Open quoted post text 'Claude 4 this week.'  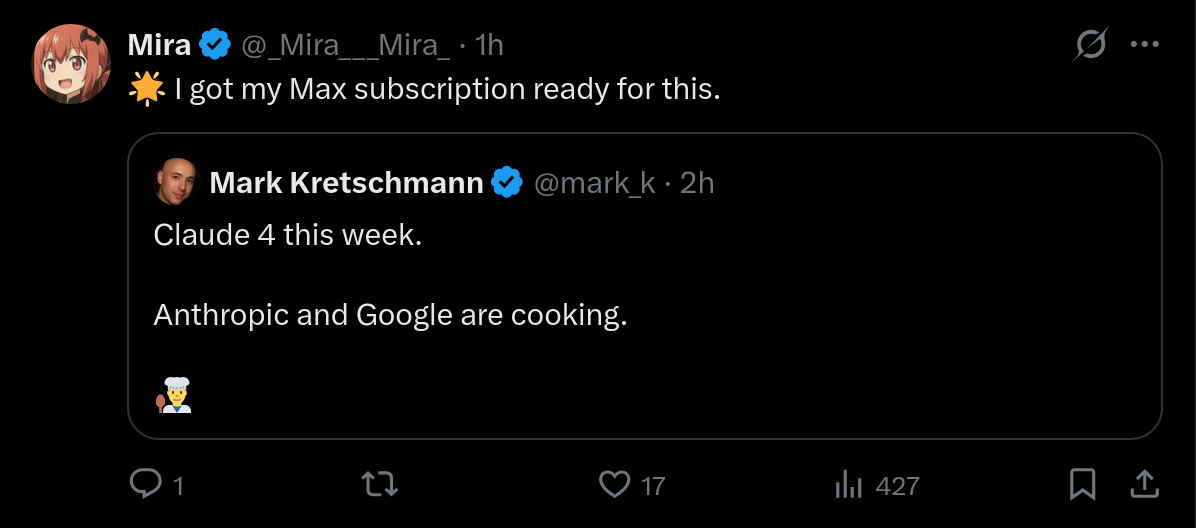tap(288, 234)
